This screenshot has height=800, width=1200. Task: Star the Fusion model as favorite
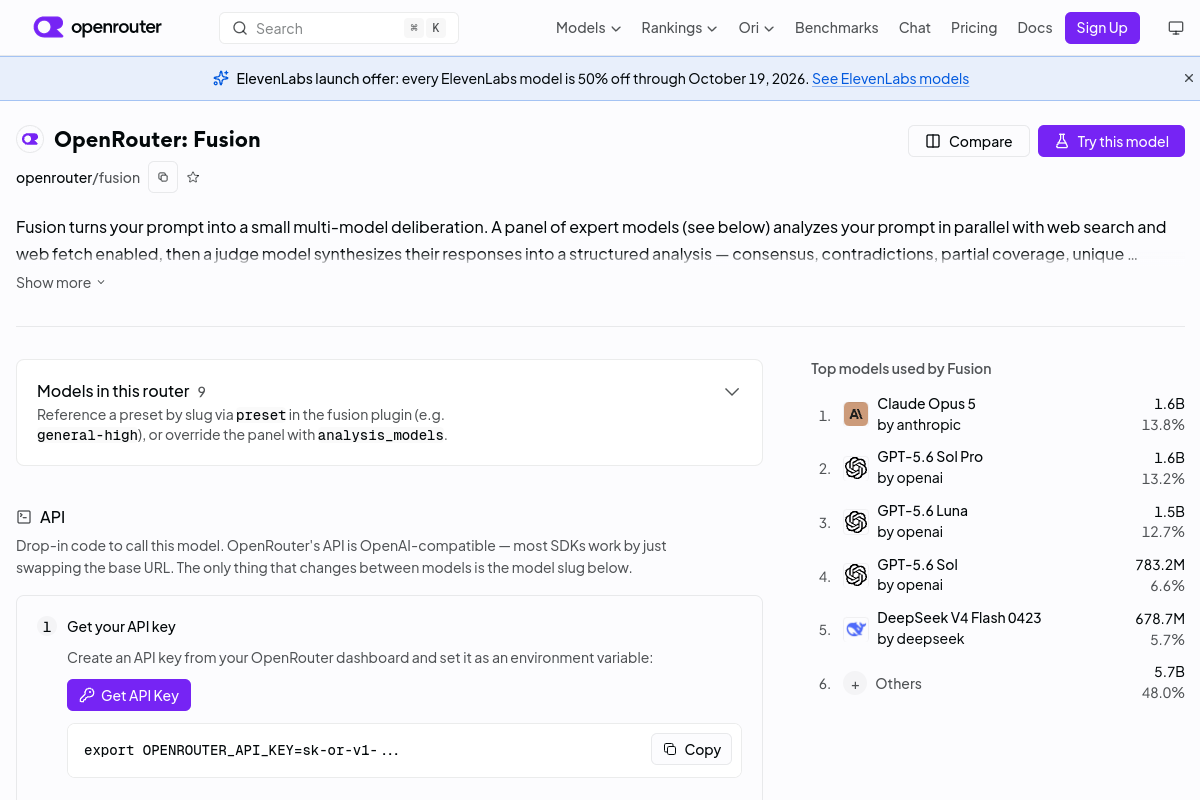pyautogui.click(x=193, y=177)
